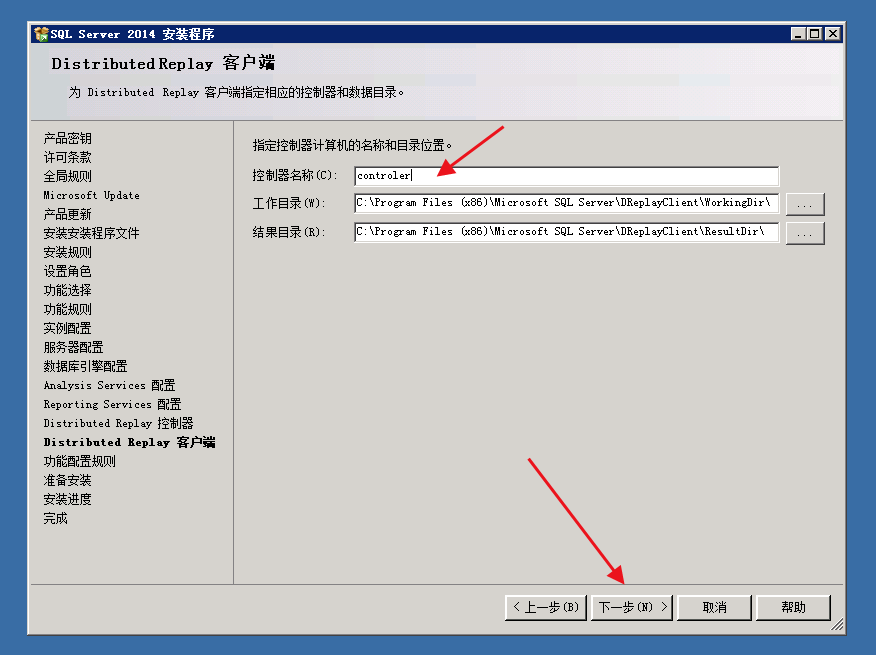Select Analysis Services 配置 step
Screen dimensions: 876x655
point(109,385)
